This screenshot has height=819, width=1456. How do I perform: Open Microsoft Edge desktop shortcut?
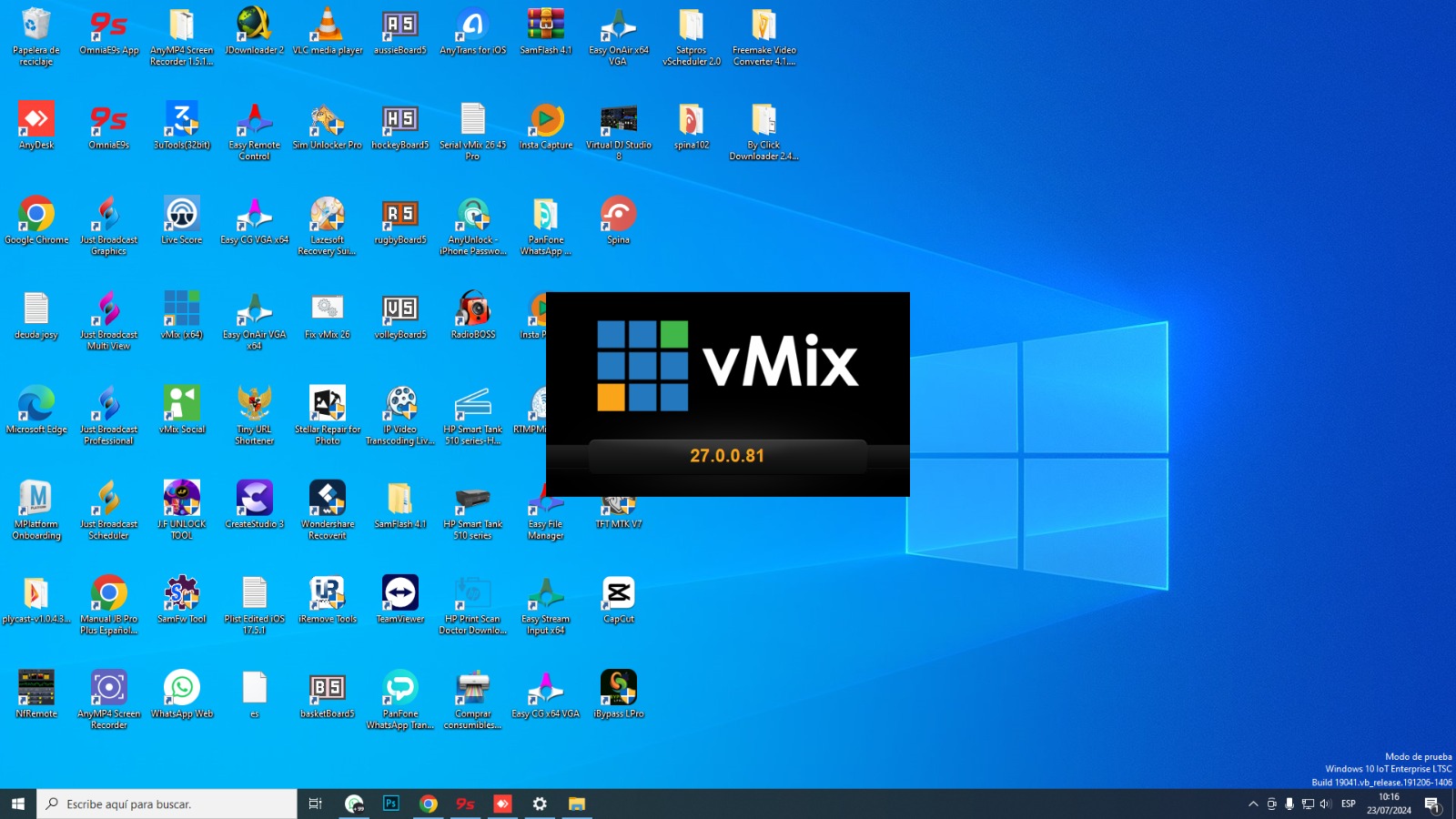[x=36, y=409]
